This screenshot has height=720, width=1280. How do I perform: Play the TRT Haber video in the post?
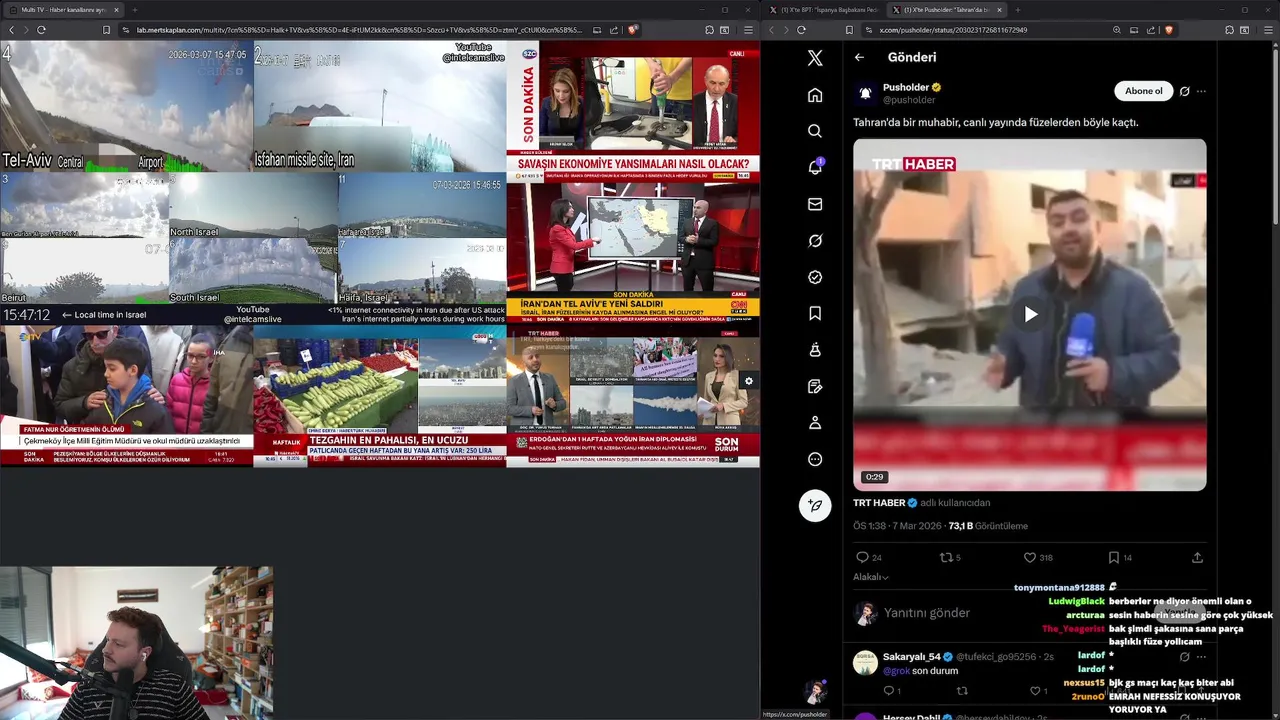click(1030, 314)
